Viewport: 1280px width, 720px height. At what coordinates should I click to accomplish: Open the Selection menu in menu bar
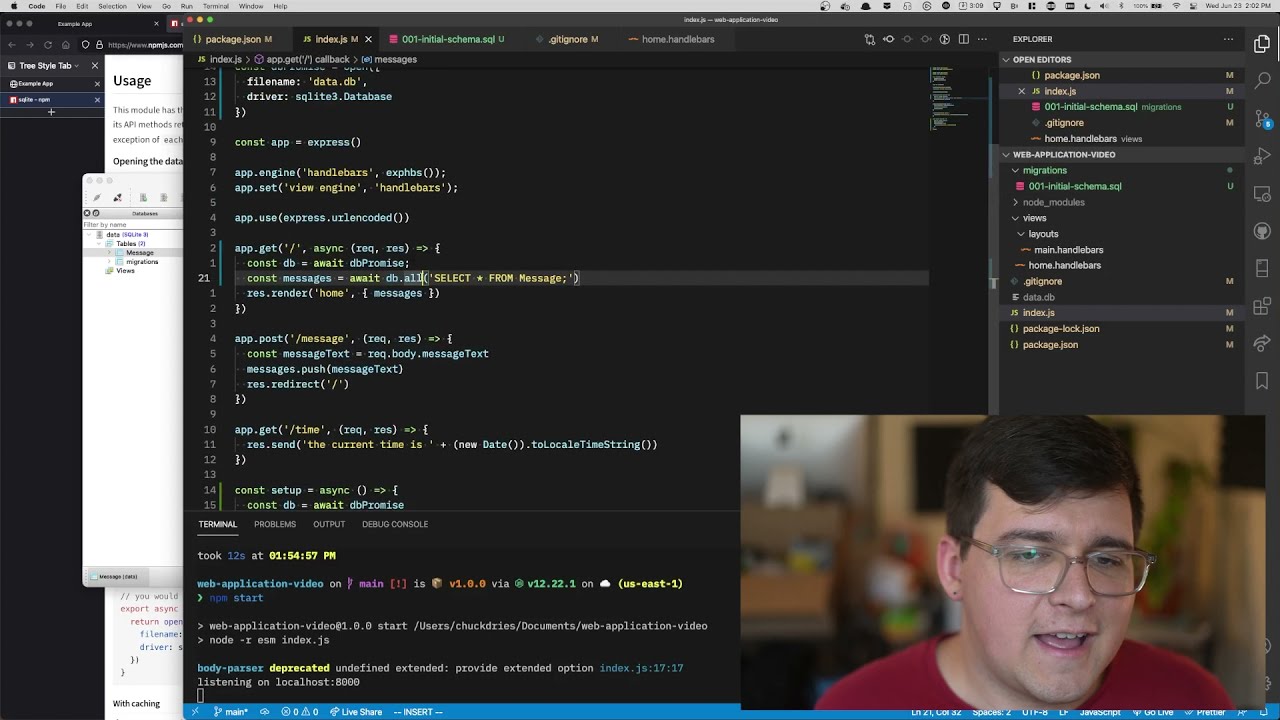(112, 6)
